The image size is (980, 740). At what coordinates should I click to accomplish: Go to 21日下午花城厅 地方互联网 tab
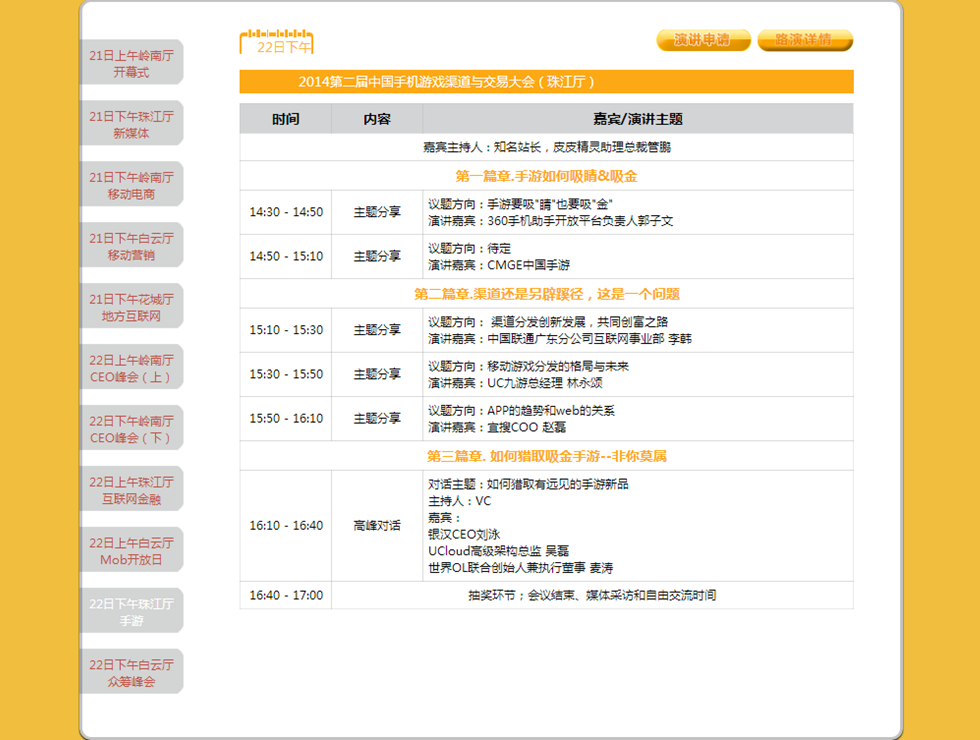click(x=132, y=306)
